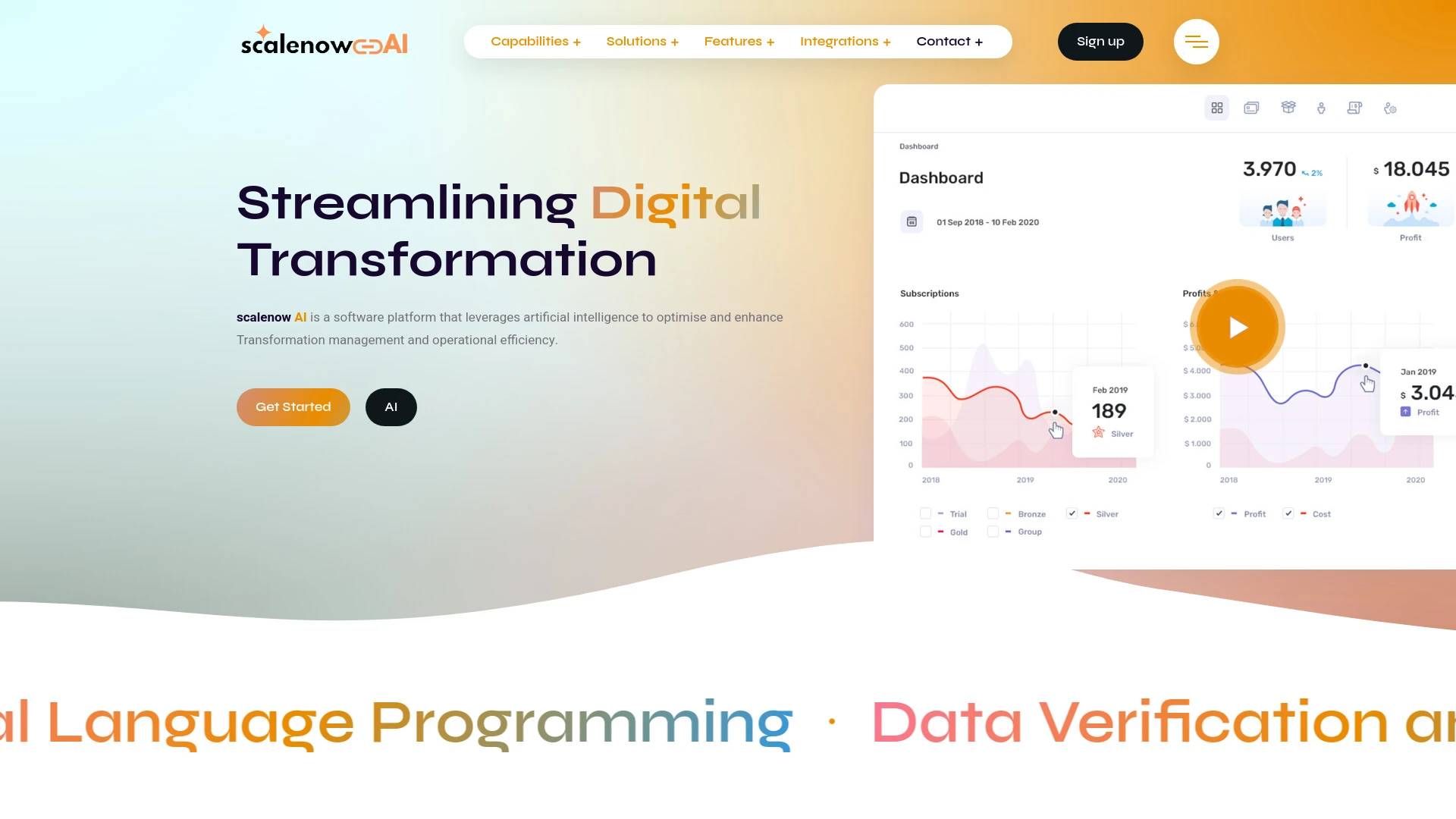Click the Sign up button
The height and width of the screenshot is (819, 1456).
(1100, 41)
